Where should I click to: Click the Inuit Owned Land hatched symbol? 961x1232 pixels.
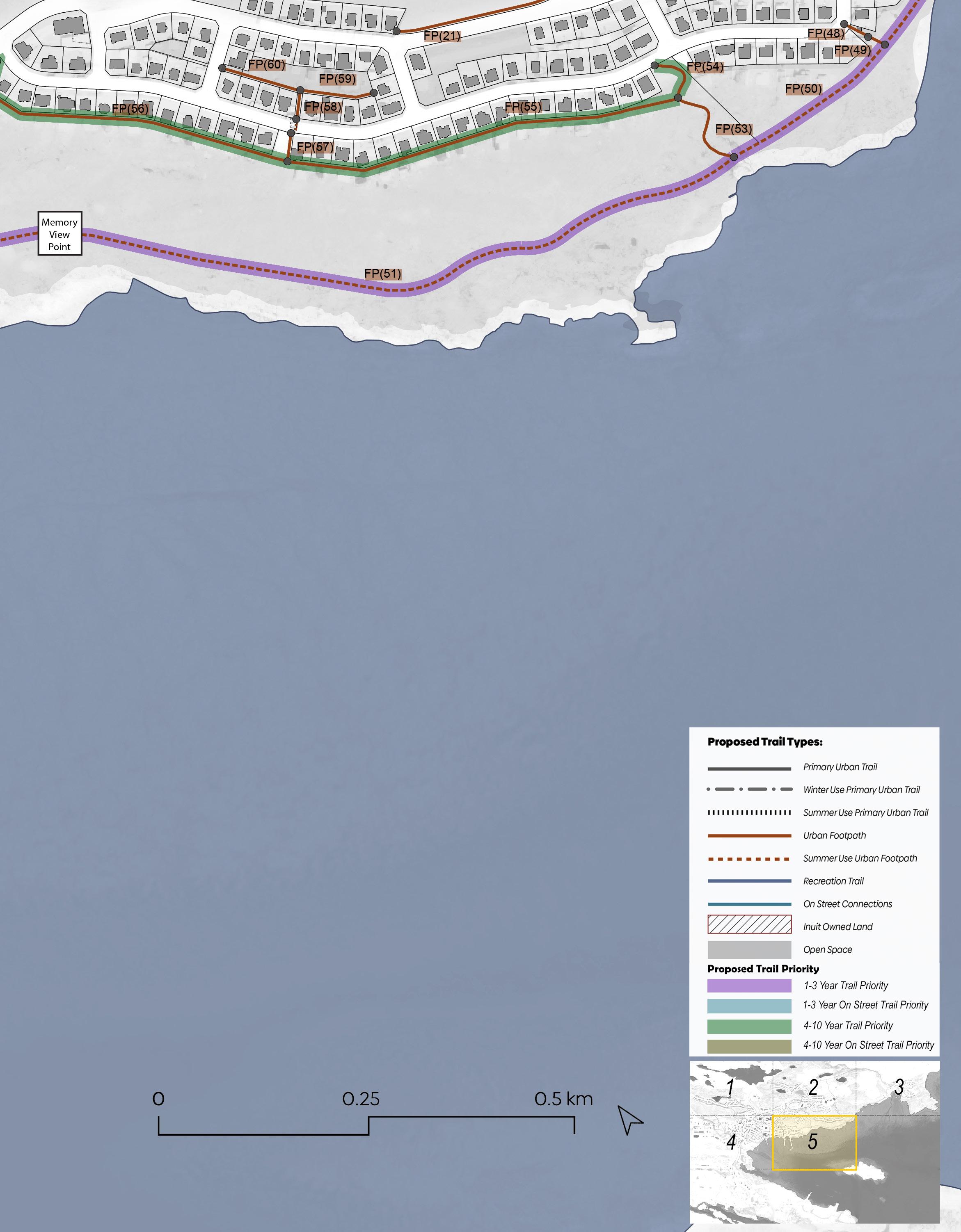(749, 924)
